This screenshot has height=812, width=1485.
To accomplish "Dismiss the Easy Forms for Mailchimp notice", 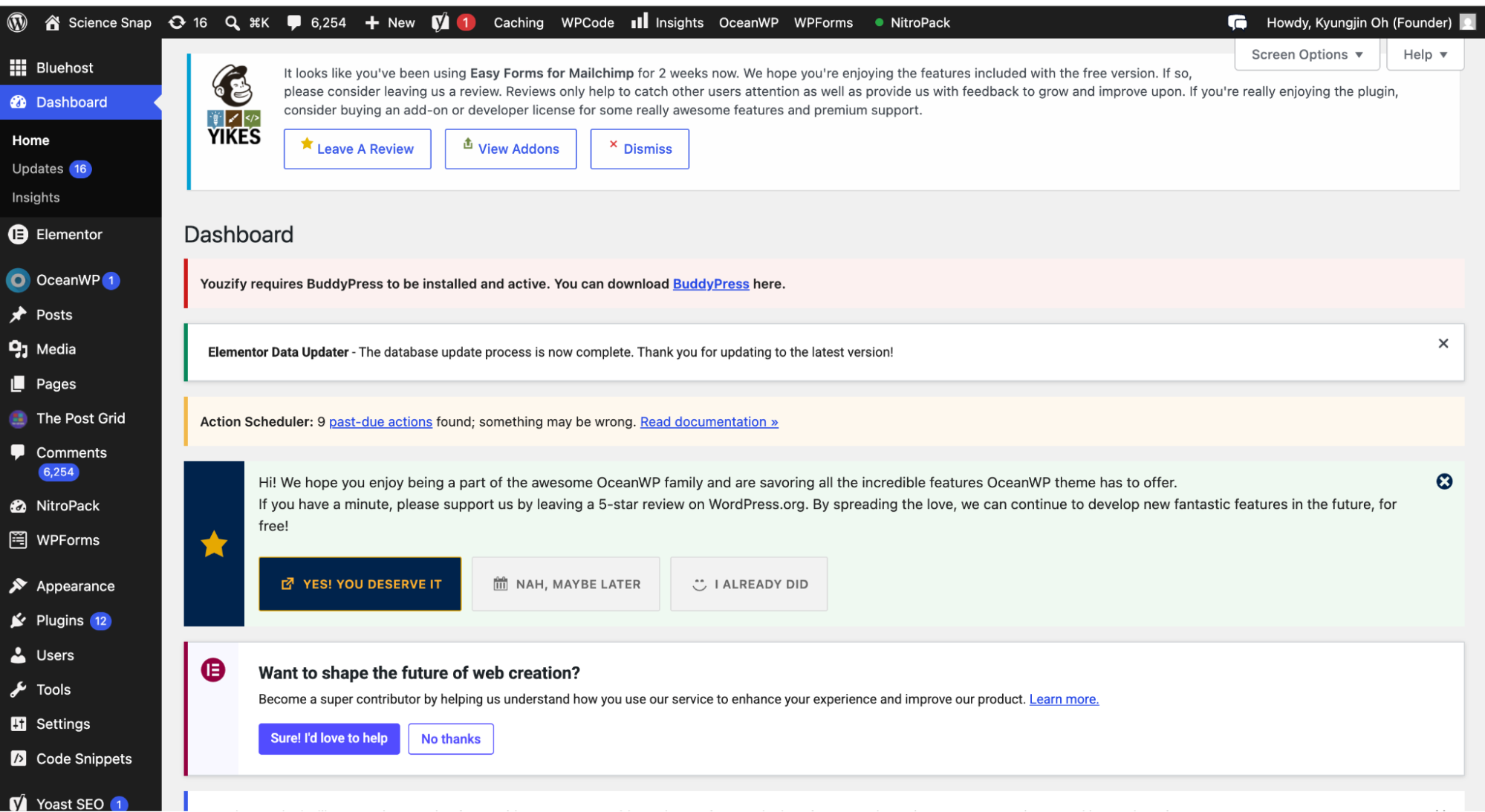I will point(640,149).
